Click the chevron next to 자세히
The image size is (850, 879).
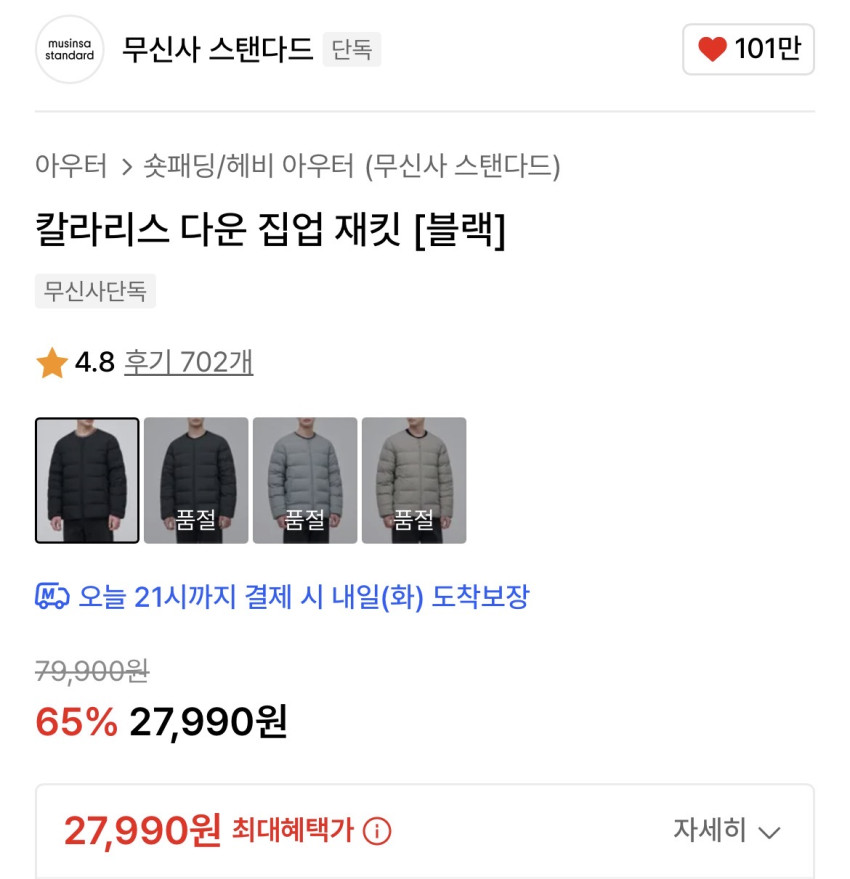(769, 832)
